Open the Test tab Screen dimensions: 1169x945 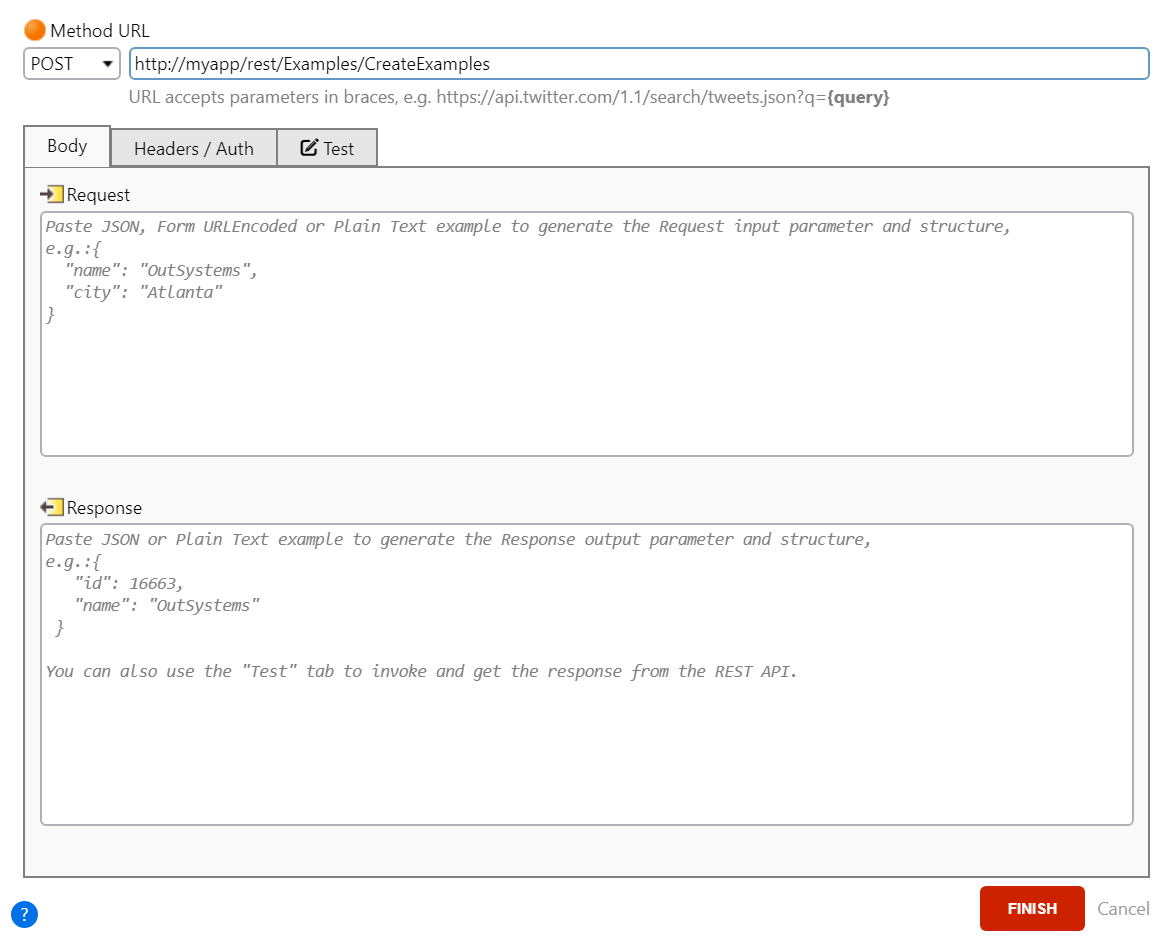[327, 147]
